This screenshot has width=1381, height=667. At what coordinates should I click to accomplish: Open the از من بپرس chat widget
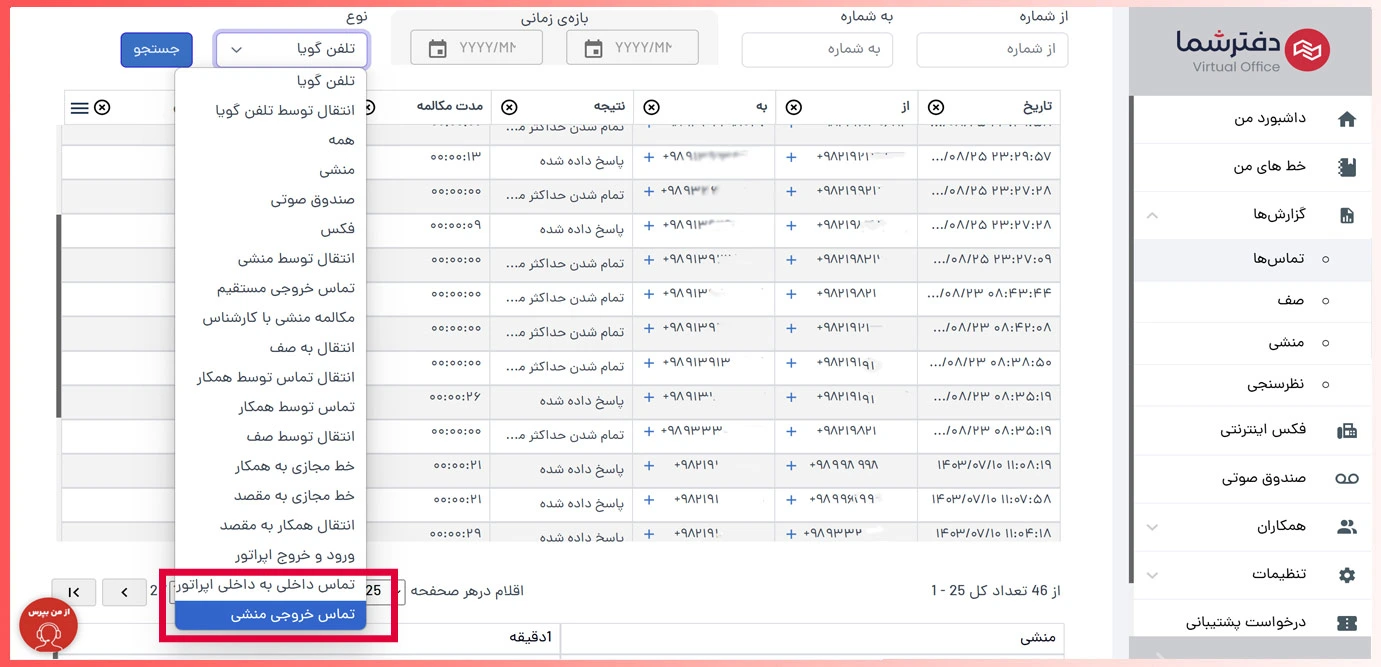pos(49,625)
